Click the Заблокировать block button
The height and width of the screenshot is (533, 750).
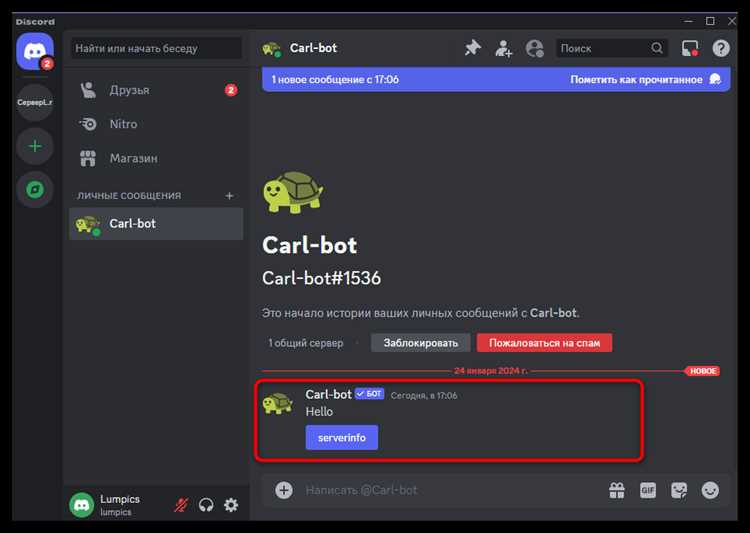click(420, 343)
